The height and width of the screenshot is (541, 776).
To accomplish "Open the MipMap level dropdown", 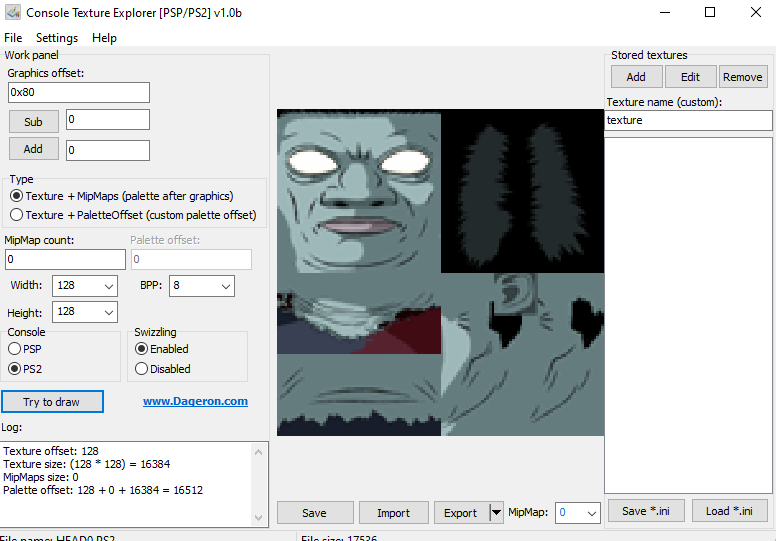I will click(578, 513).
